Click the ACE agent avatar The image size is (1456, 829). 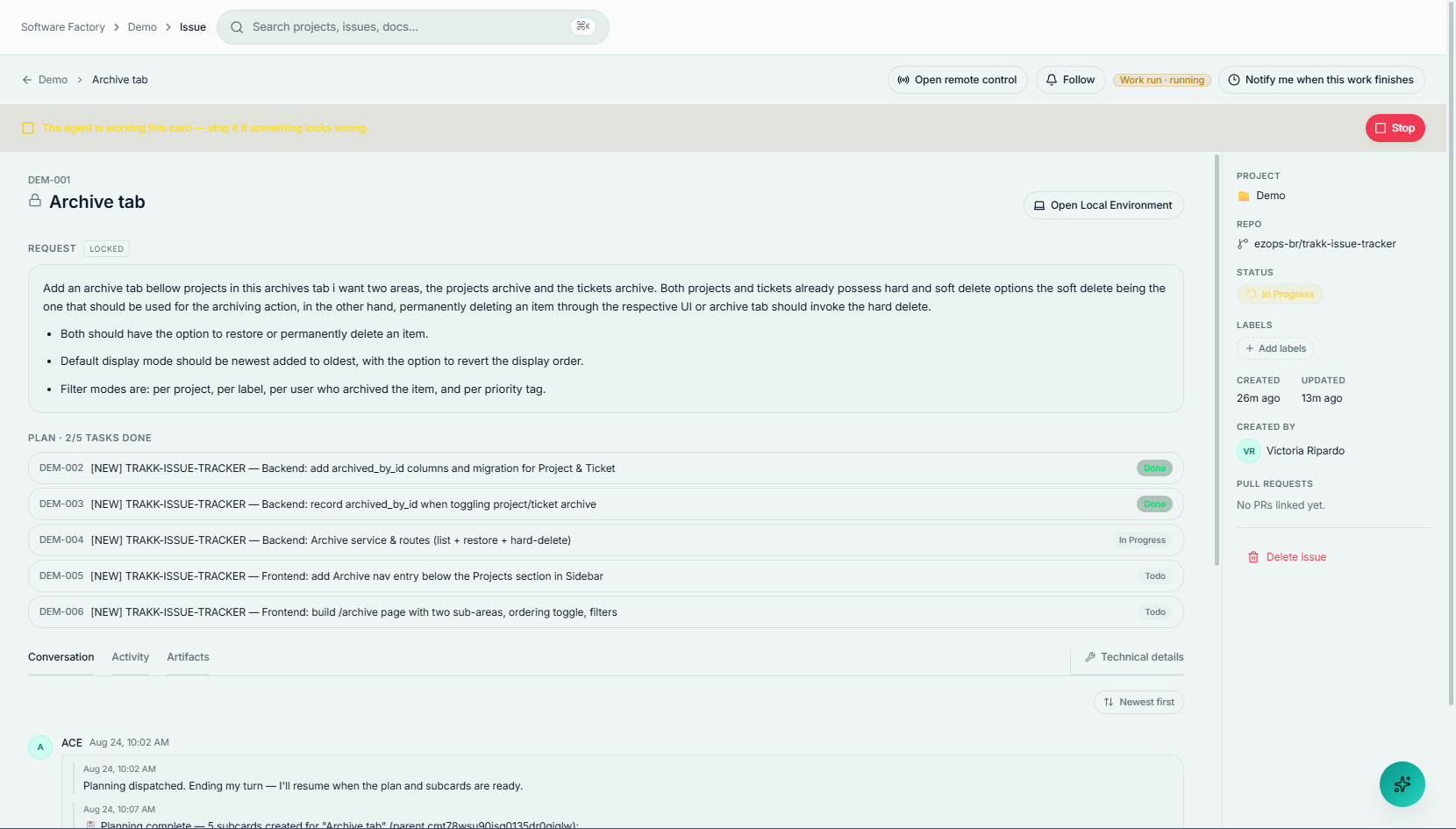[40, 747]
